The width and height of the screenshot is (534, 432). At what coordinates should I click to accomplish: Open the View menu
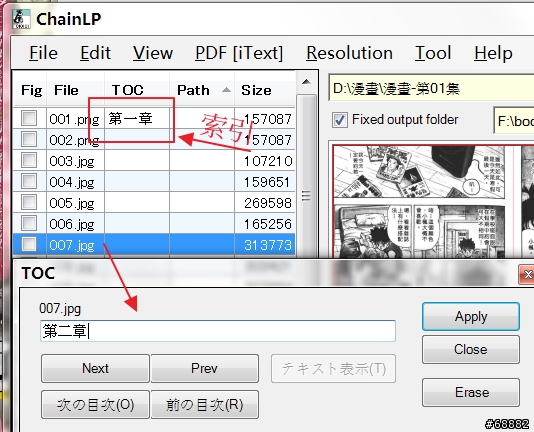pyautogui.click(x=153, y=53)
